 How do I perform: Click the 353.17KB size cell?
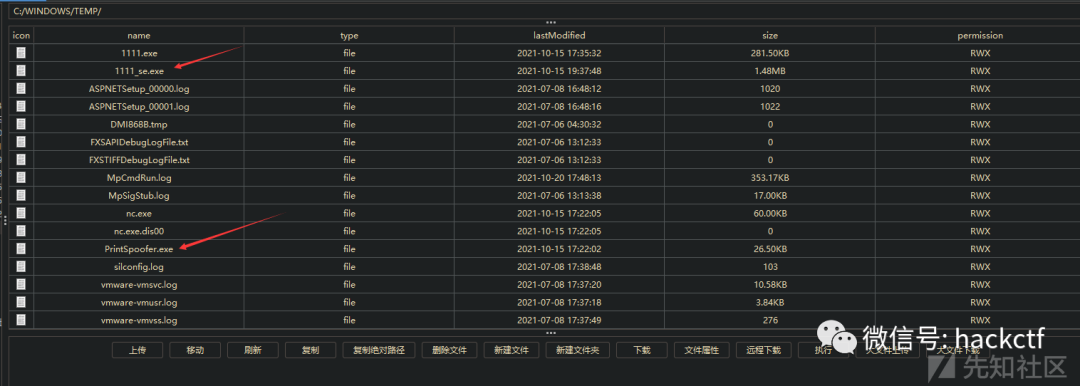pyautogui.click(x=770, y=178)
